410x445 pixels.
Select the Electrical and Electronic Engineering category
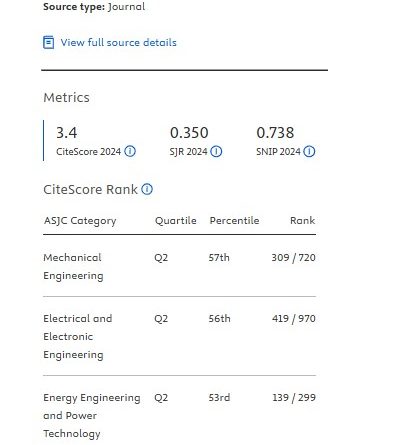pos(78,336)
